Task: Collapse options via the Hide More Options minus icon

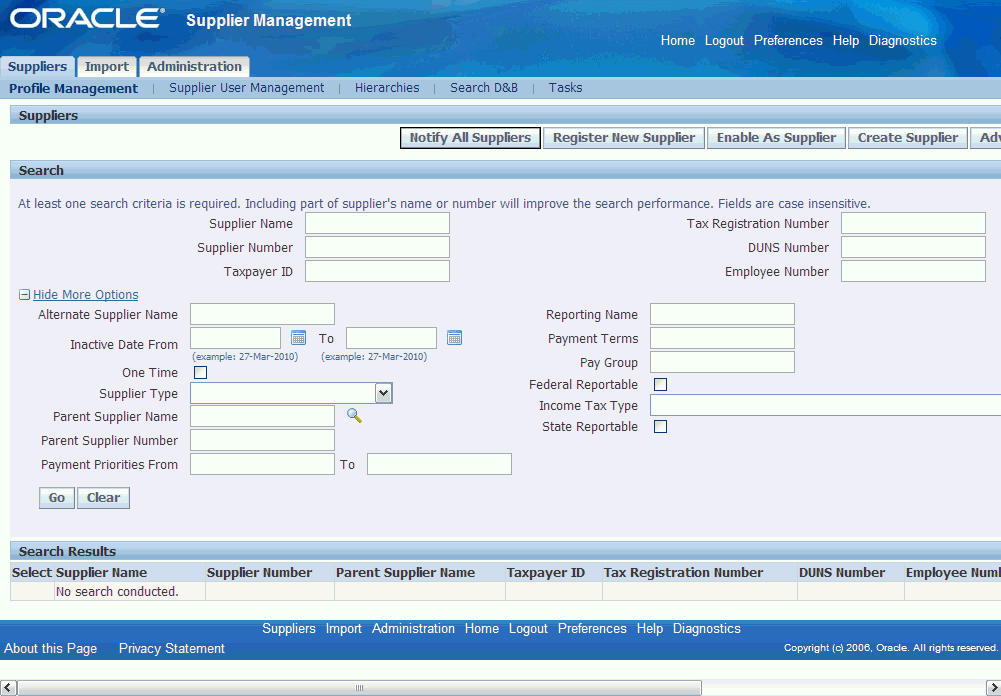Action: pyautogui.click(x=24, y=294)
